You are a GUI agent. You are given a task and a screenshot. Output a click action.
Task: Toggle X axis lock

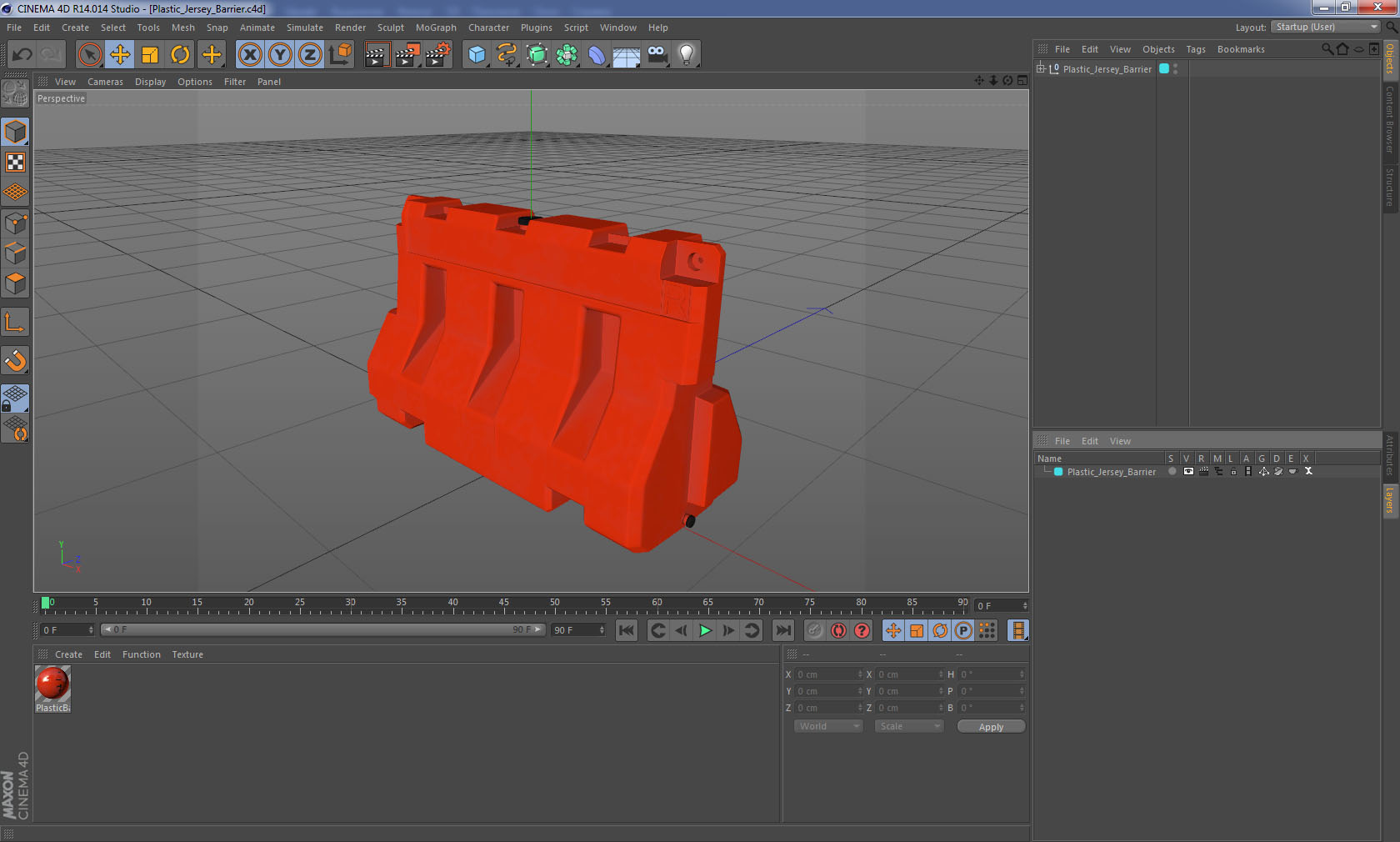pos(249,55)
